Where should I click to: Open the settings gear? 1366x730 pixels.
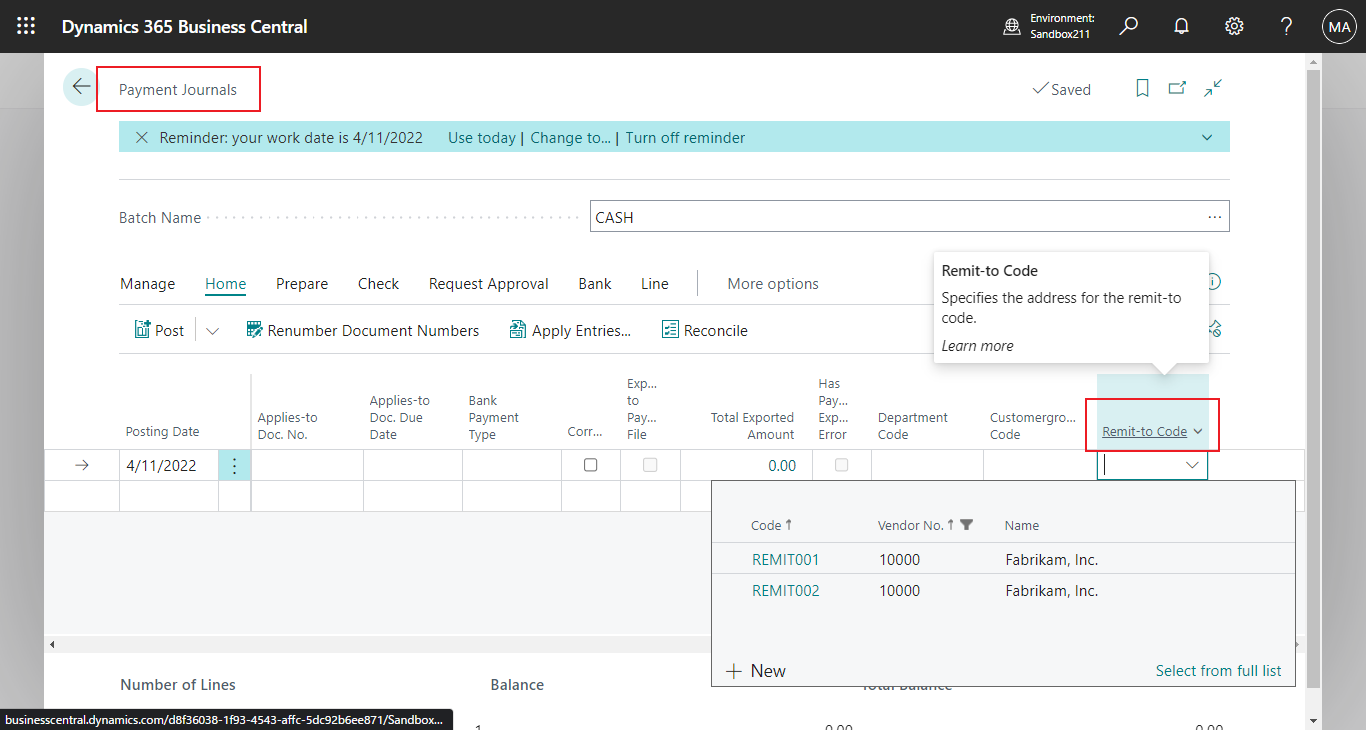coord(1233,26)
